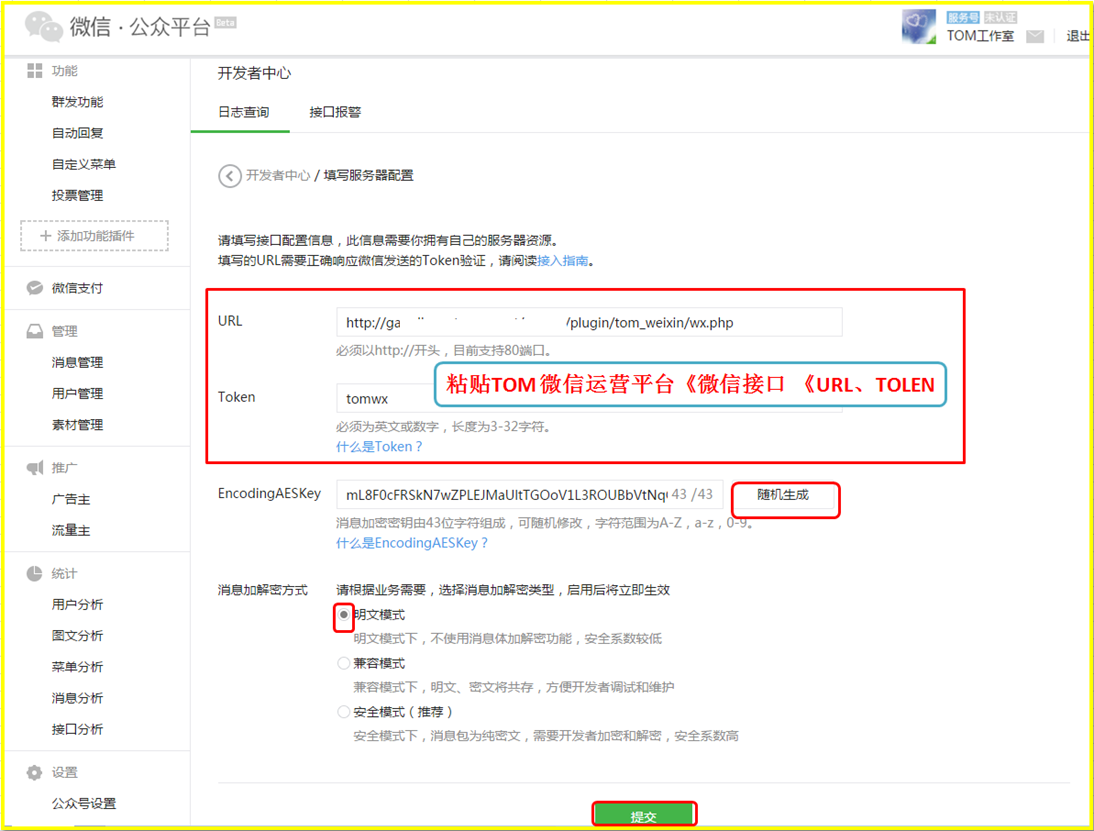The image size is (1094, 831).
Task: Click the 设置 gear icon
Action: pyautogui.click(x=34, y=772)
